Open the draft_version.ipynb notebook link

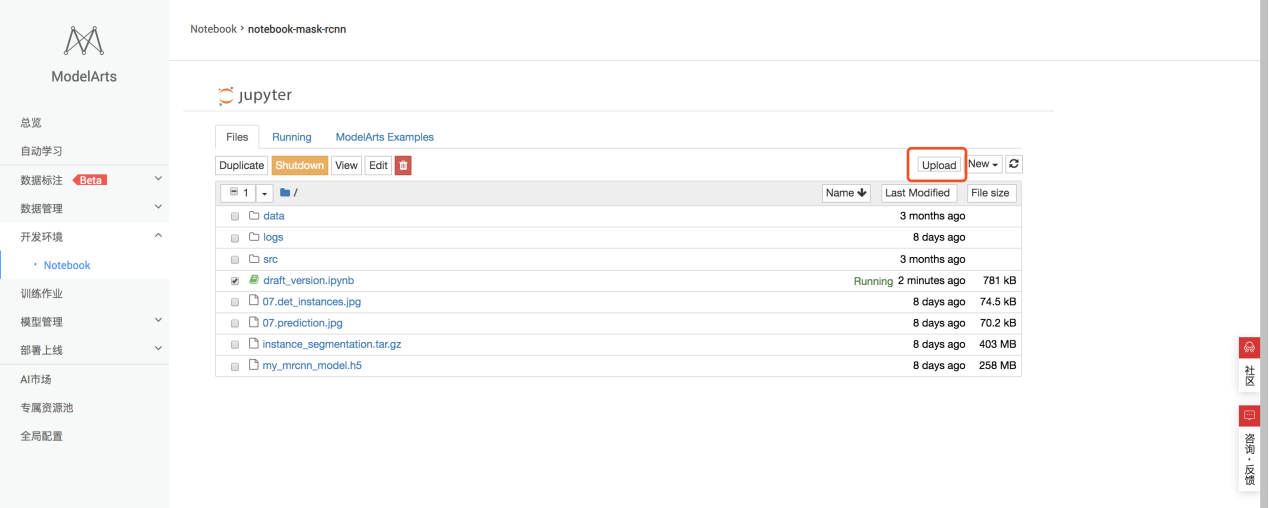(308, 281)
